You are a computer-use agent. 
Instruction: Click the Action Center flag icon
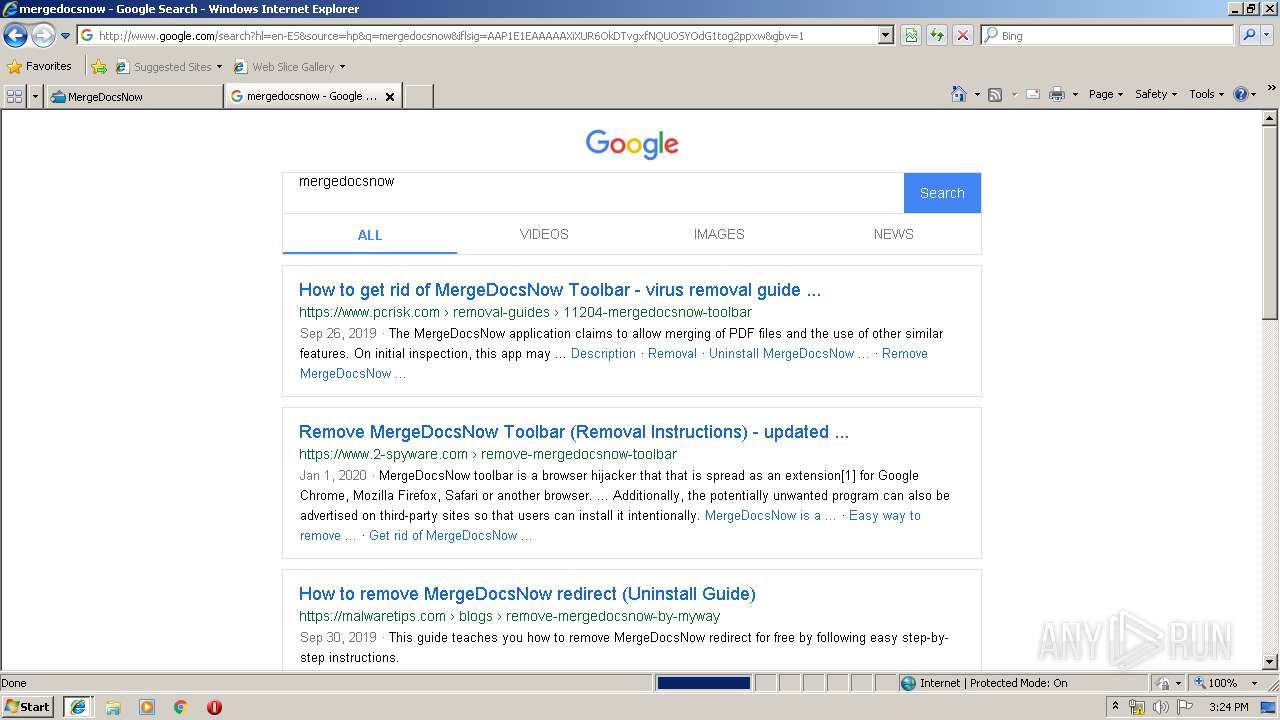coord(1185,707)
